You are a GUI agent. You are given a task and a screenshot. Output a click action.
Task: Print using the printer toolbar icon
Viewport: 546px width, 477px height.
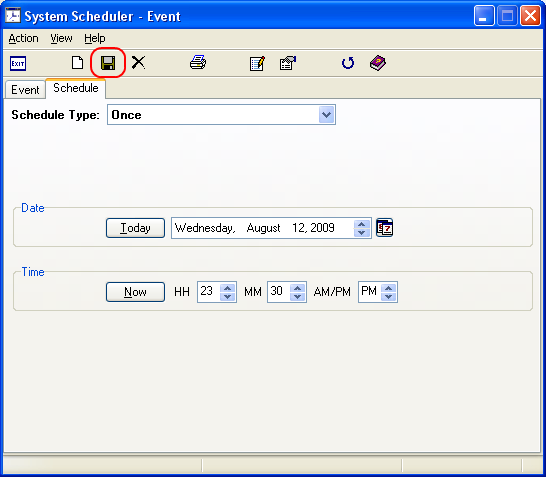(198, 63)
